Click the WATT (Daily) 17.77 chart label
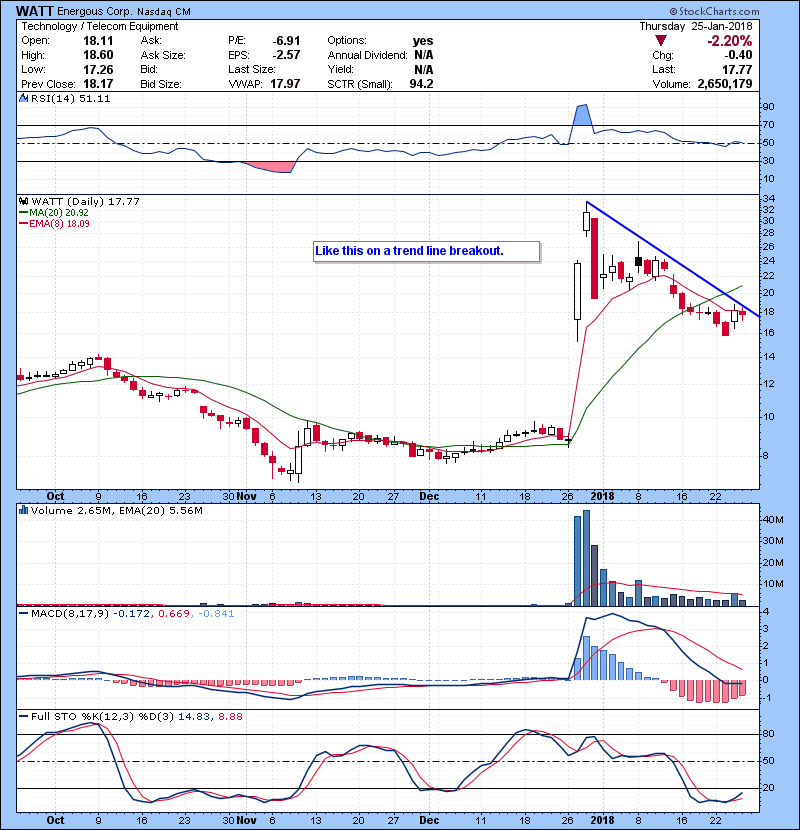 click(x=85, y=202)
